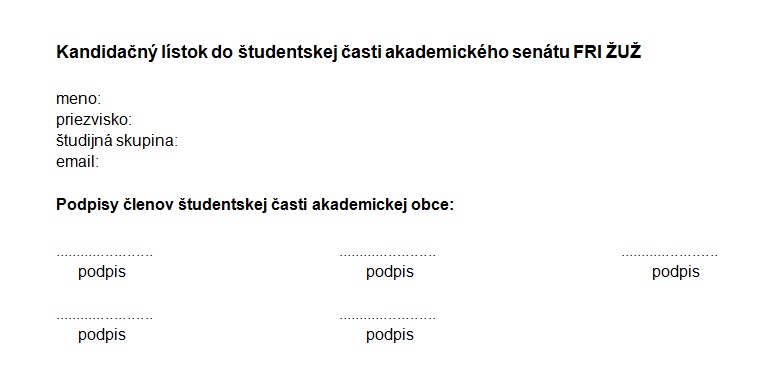Click the 'email:' field label
The height and width of the screenshot is (382, 781).
click(x=77, y=162)
